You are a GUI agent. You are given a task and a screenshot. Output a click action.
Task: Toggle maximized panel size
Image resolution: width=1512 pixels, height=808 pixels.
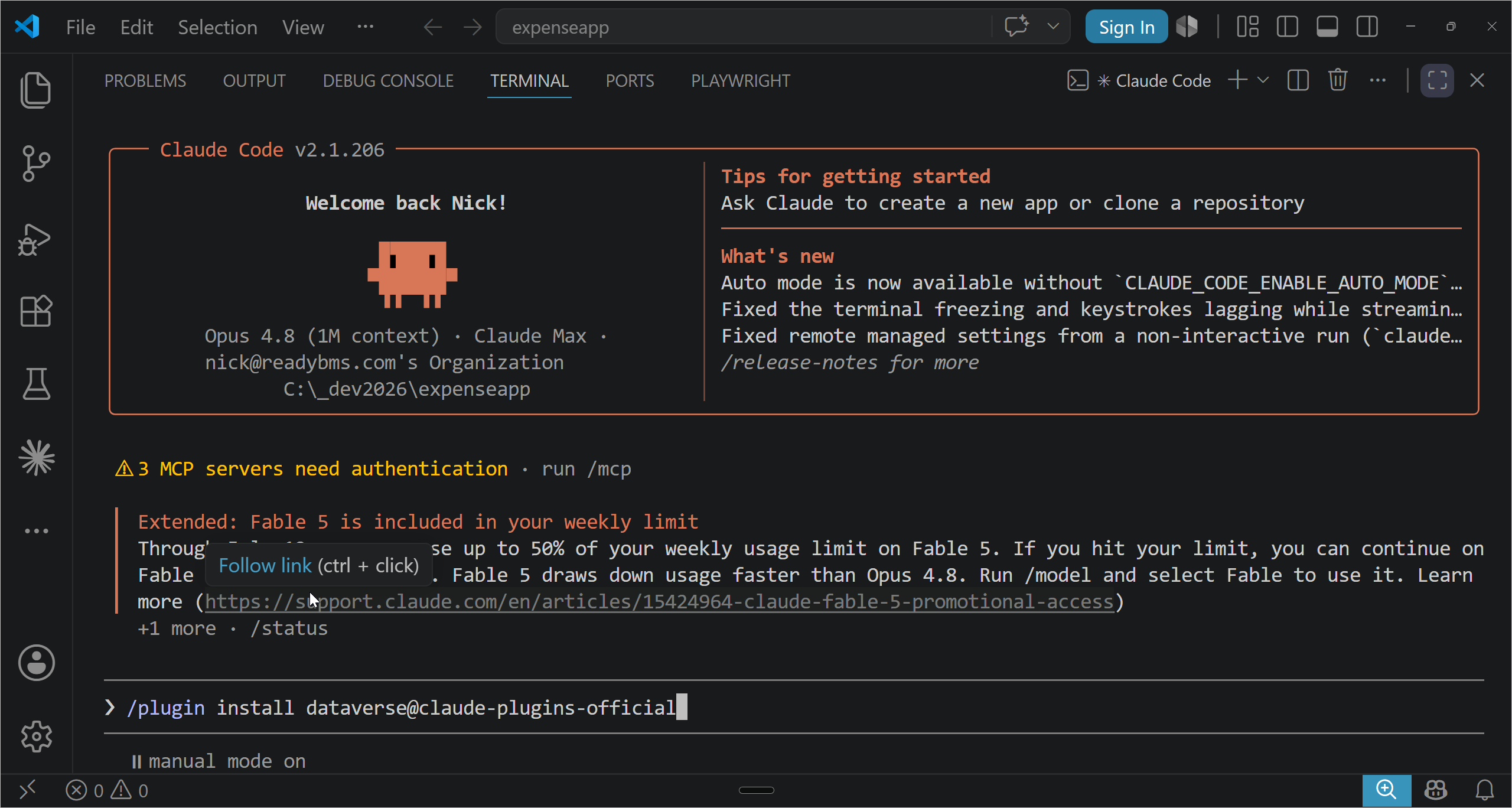(1437, 80)
